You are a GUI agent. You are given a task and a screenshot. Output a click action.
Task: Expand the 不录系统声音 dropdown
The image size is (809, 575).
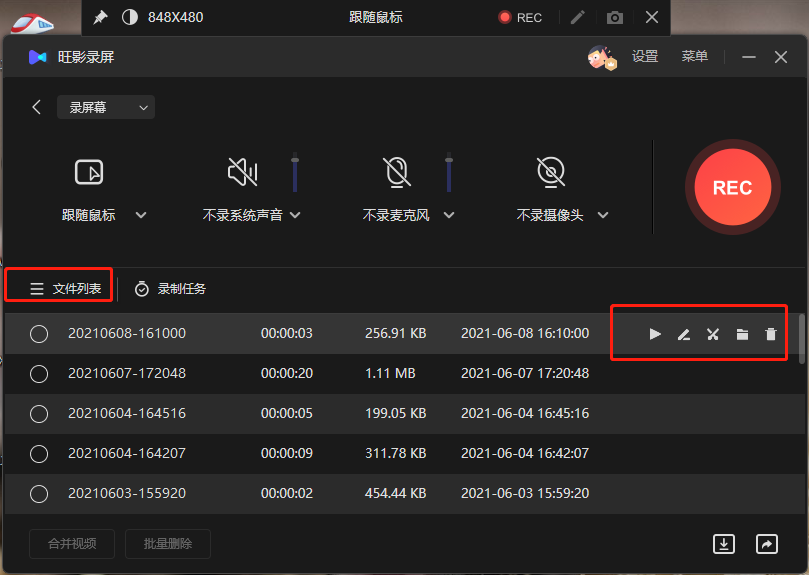(x=295, y=215)
